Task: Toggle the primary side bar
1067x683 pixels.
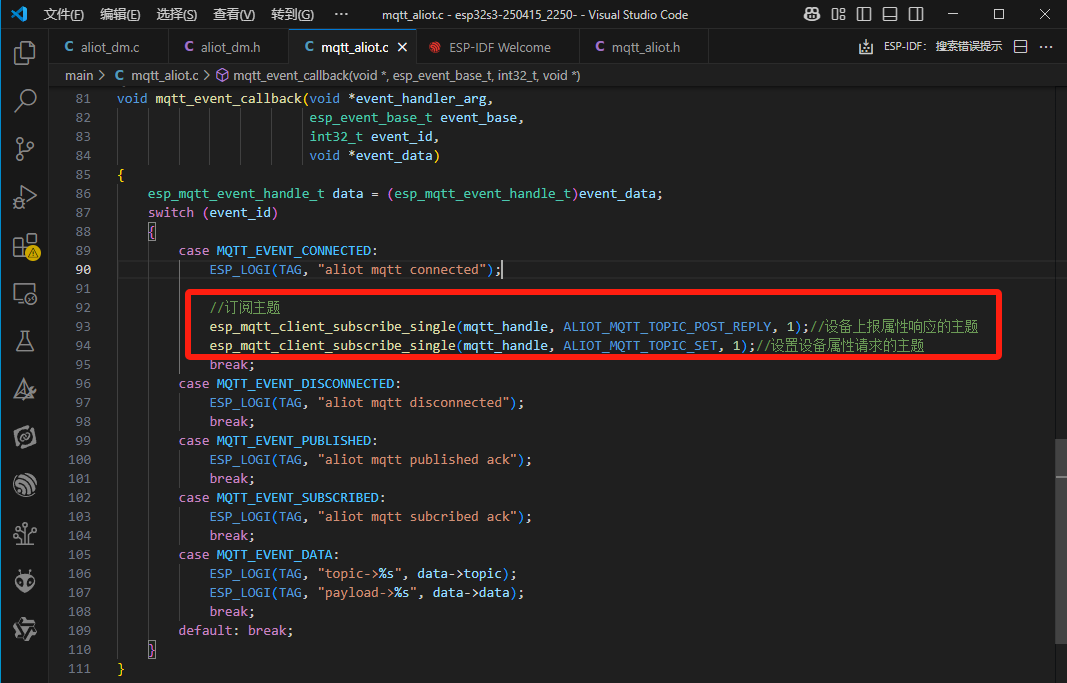Action: click(864, 14)
